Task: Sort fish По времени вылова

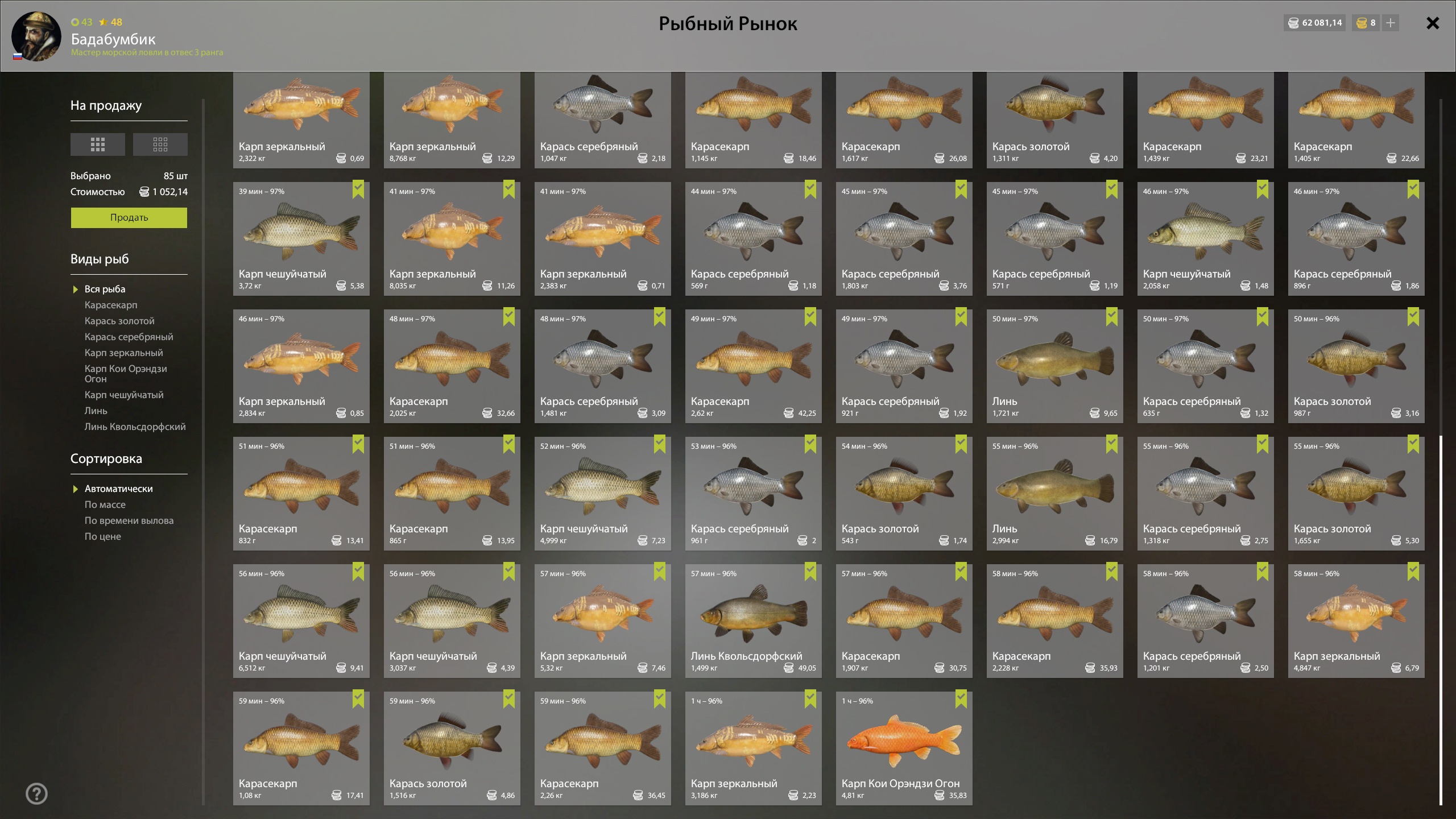Action: coord(129,520)
